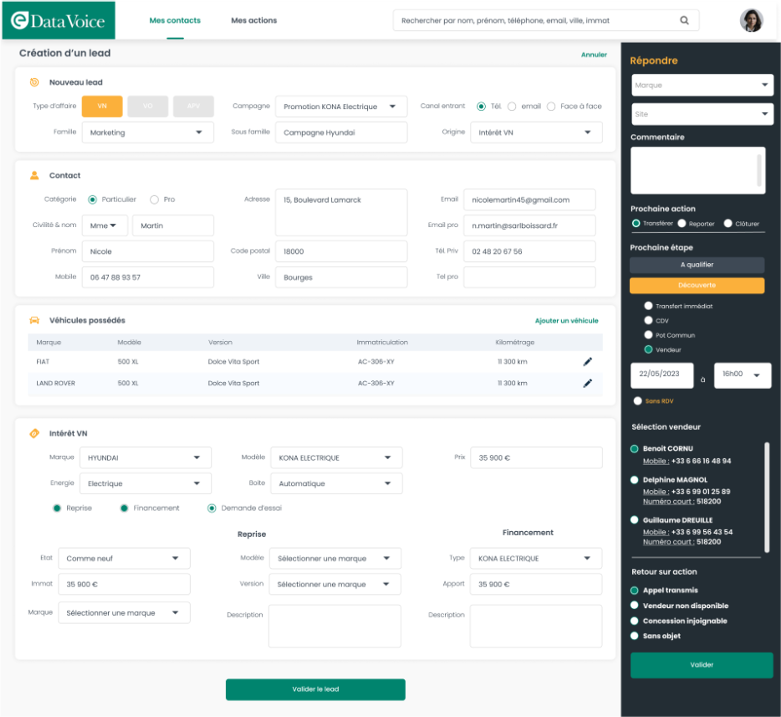Switch to Mes actions tab

tap(254, 20)
